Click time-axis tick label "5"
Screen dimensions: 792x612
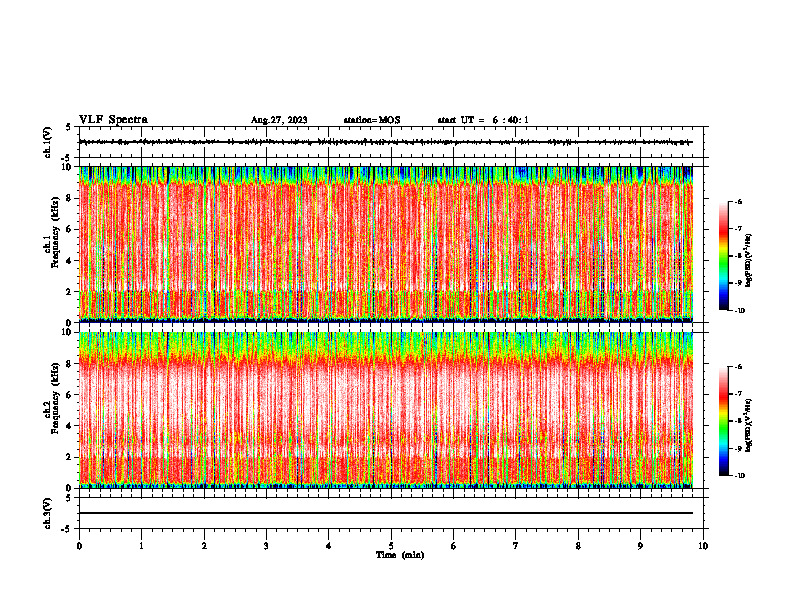[391, 546]
